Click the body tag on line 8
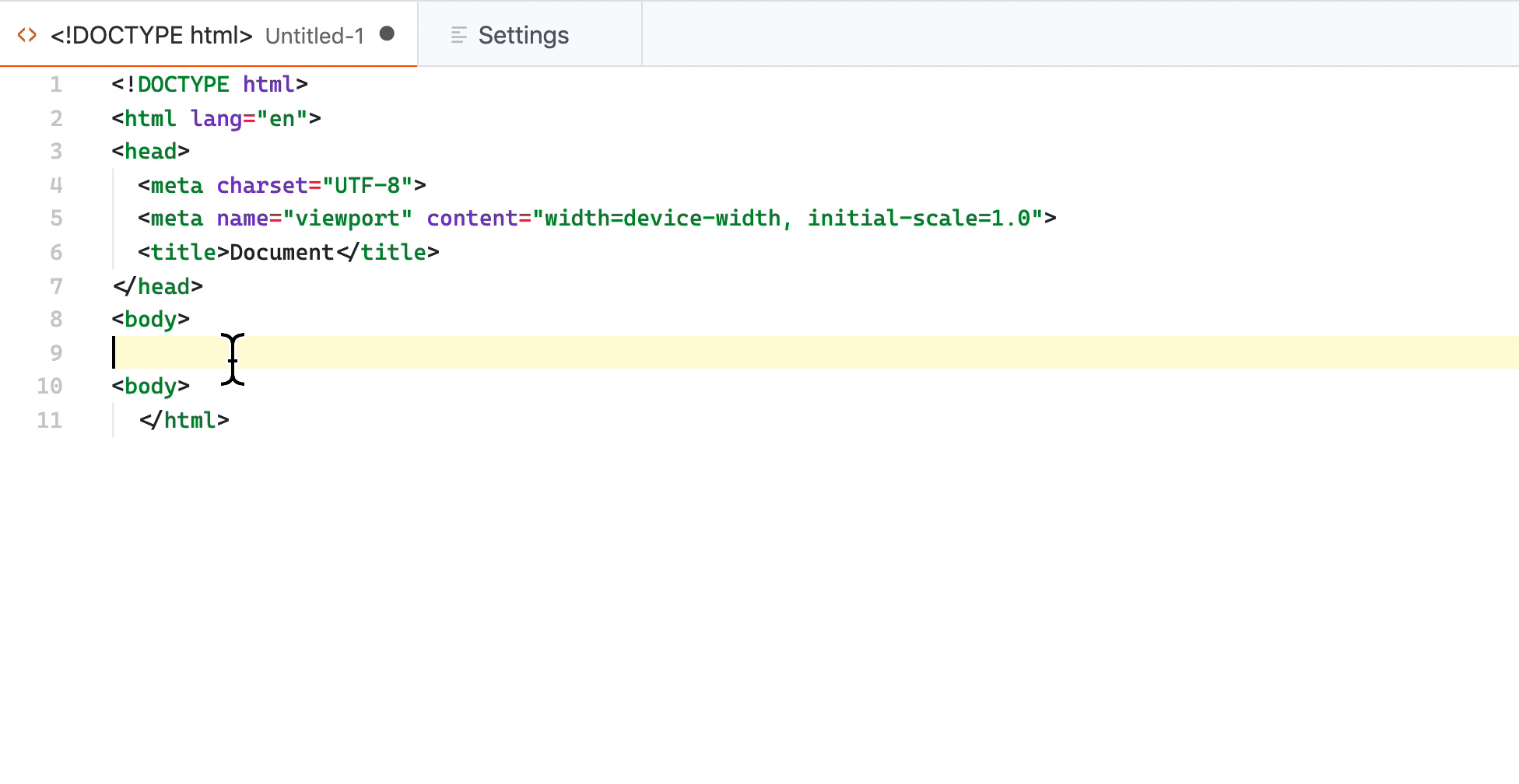Image resolution: width=1519 pixels, height=784 pixels. (150, 319)
